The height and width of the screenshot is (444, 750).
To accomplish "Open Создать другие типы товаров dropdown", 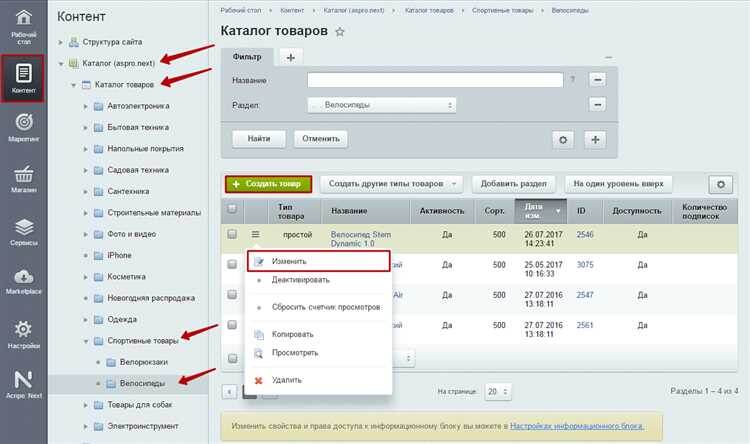I will 391,184.
